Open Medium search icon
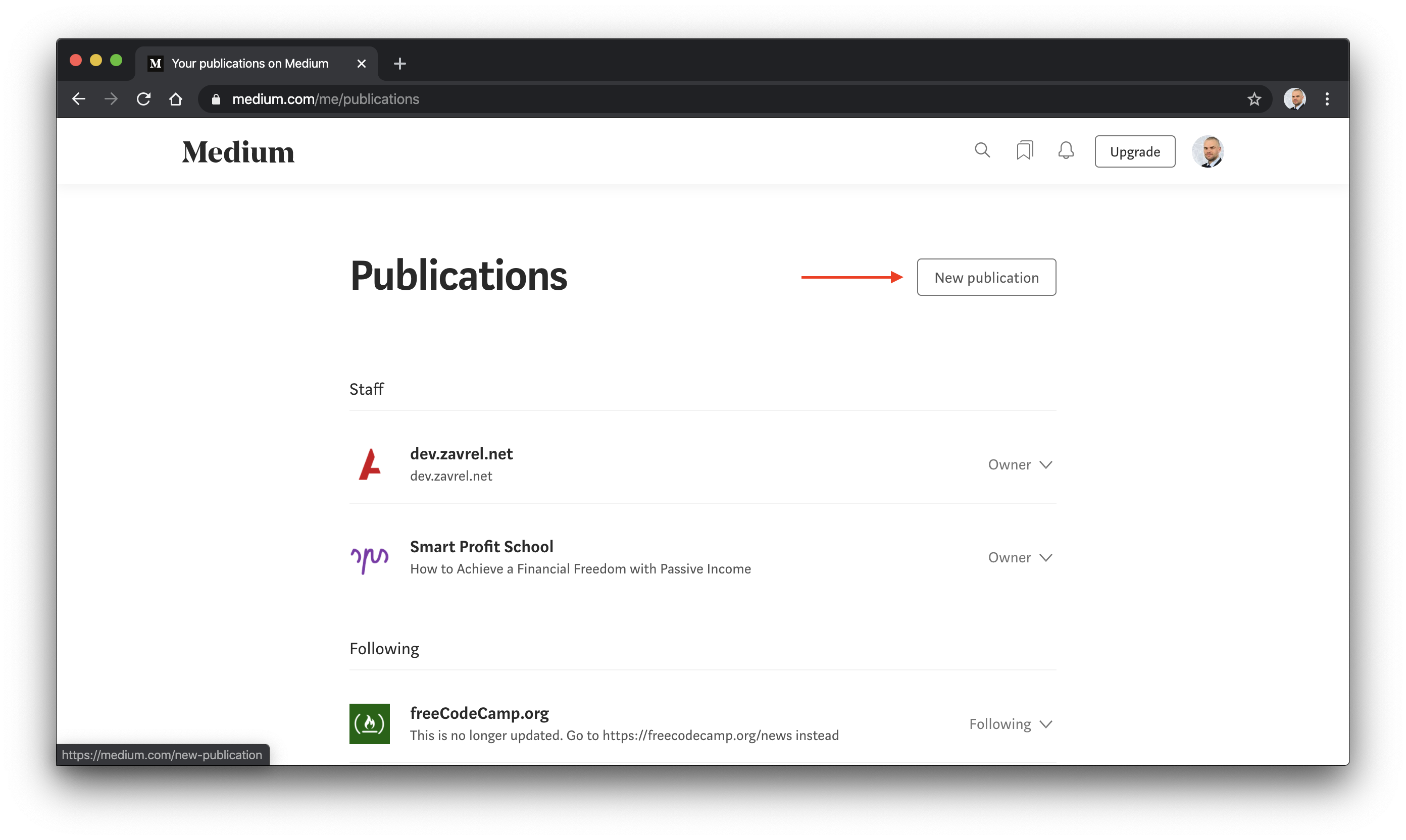This screenshot has height=840, width=1406. point(982,150)
